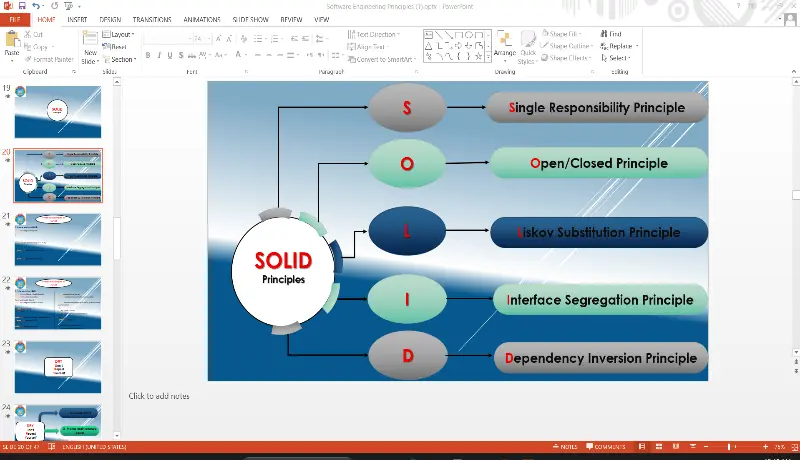This screenshot has height=460, width=800.
Task: Click the Reset slide command
Action: click(x=114, y=46)
